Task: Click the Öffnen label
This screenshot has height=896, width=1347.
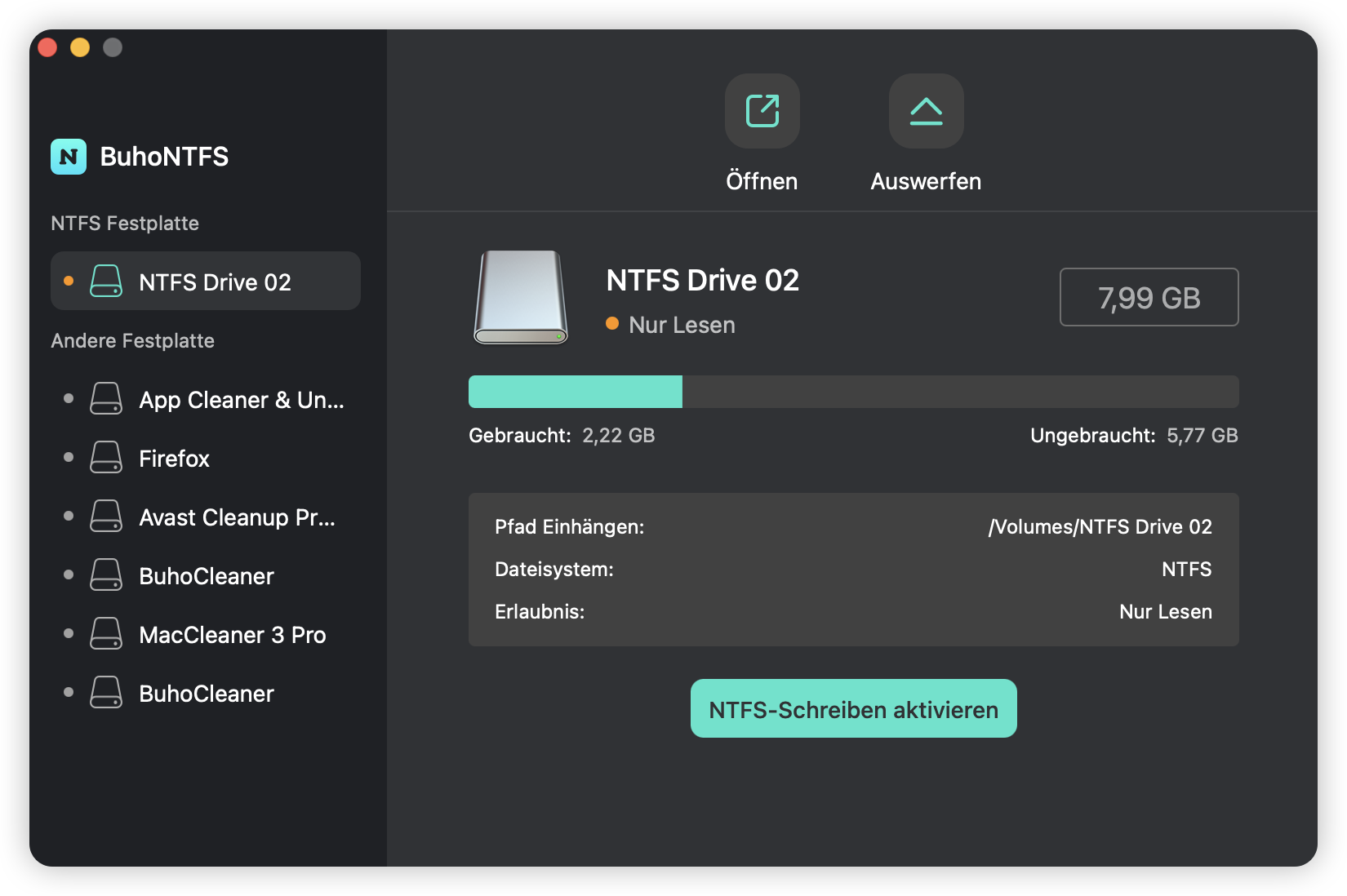Action: coord(762,181)
